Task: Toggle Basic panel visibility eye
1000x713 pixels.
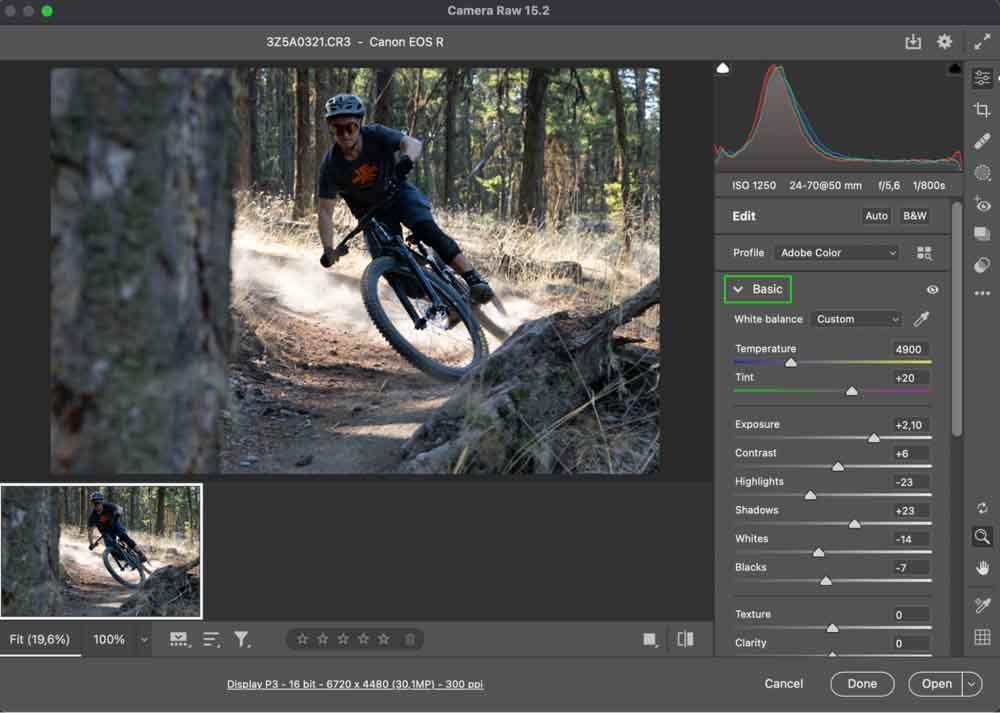Action: (932, 290)
